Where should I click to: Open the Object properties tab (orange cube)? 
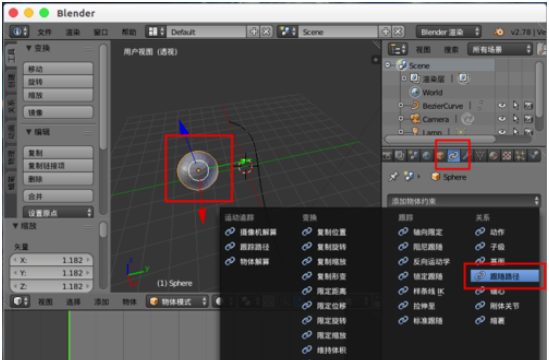[440, 155]
